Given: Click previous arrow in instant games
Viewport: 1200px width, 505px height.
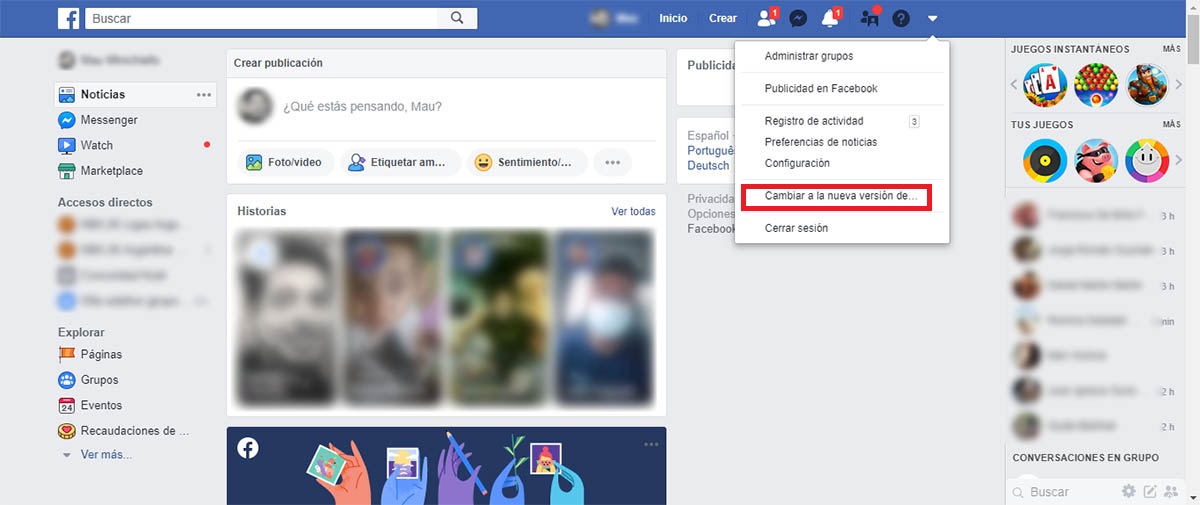Looking at the screenshot, I should (1015, 85).
